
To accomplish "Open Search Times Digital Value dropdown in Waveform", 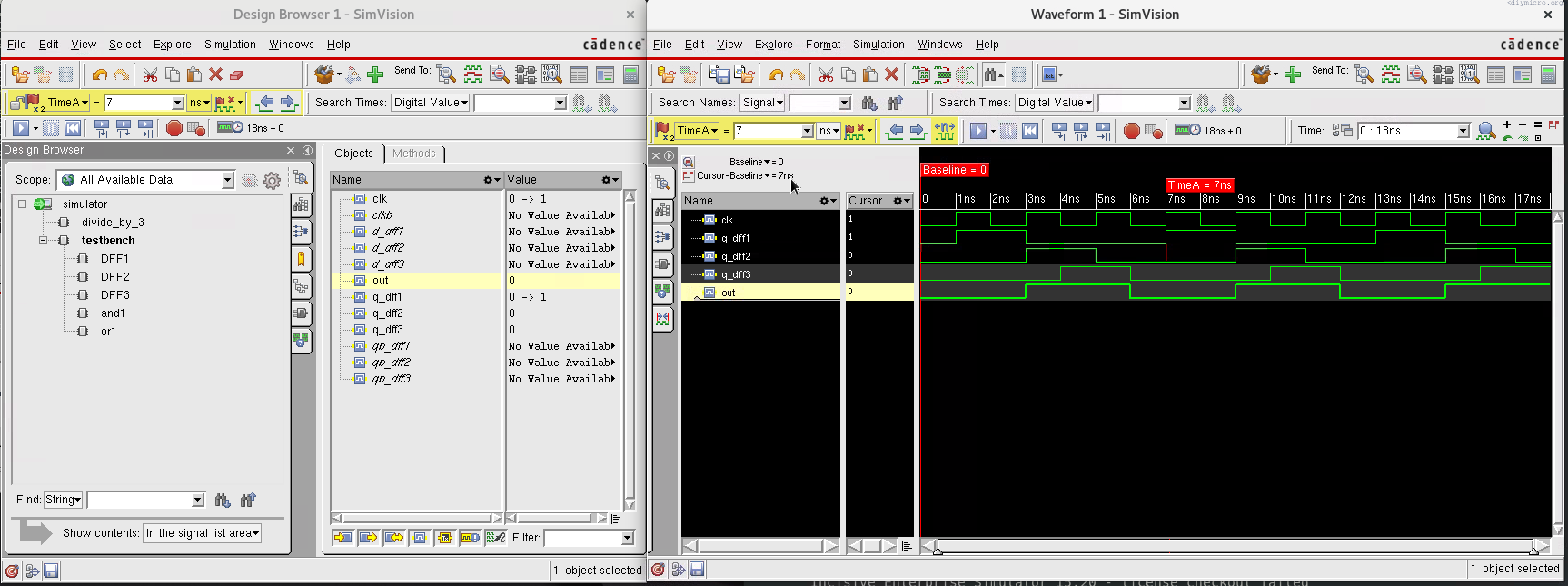I will point(1054,103).
